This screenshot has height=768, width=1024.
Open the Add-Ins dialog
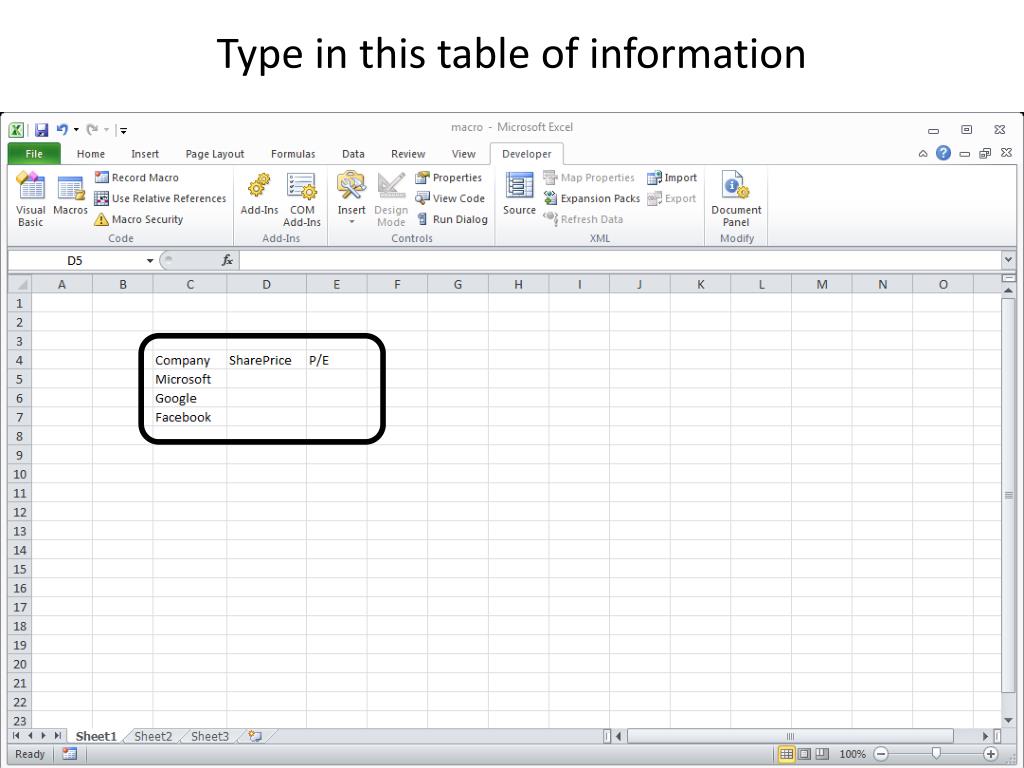[x=259, y=194]
